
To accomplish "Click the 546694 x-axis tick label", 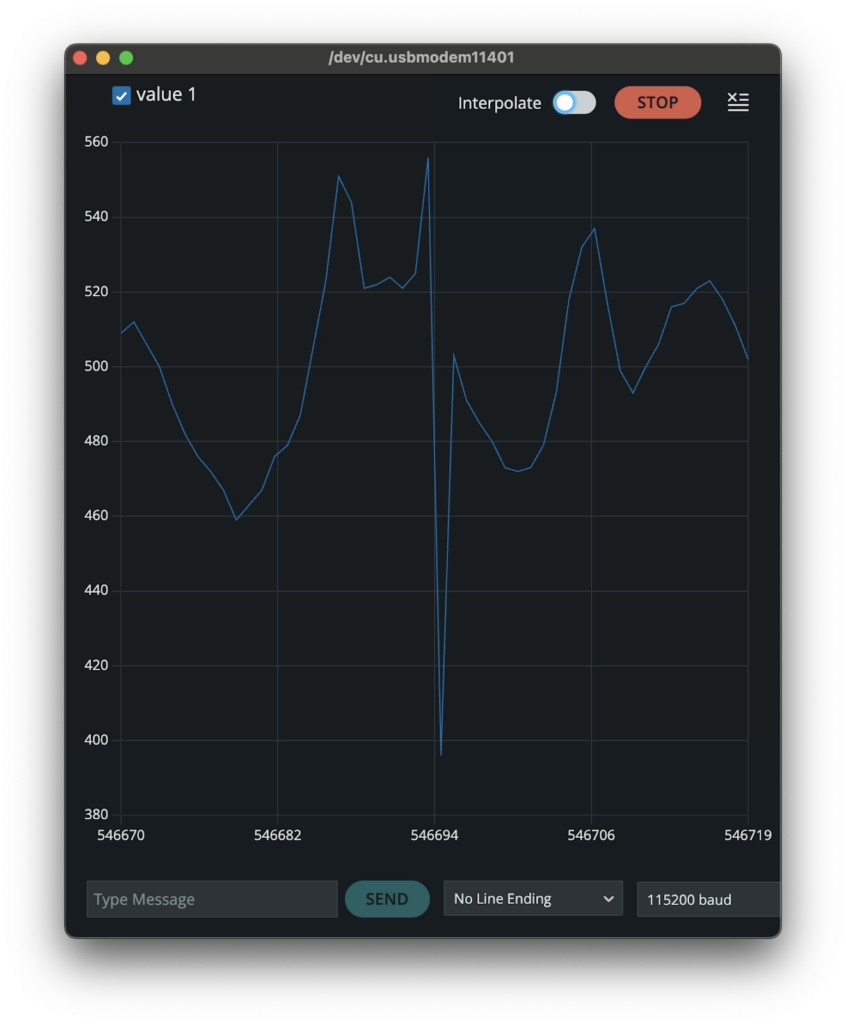I will (x=434, y=835).
